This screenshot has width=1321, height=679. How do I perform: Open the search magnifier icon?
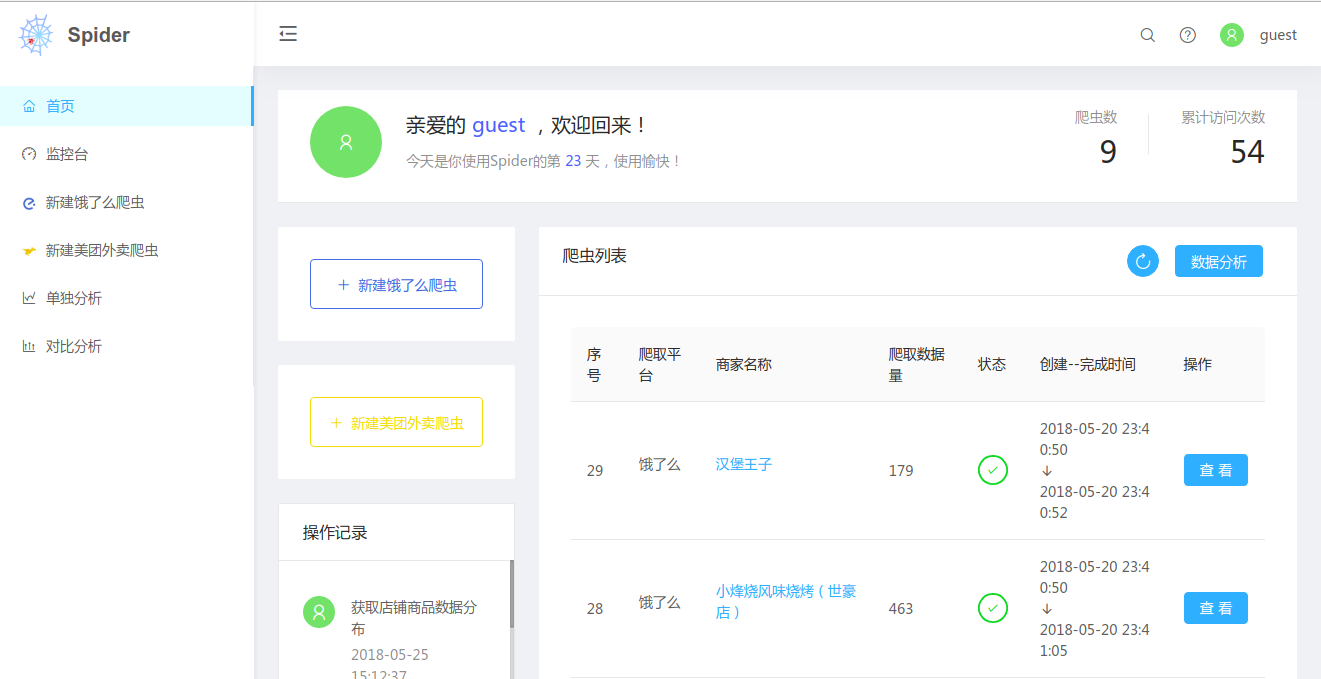1147,34
